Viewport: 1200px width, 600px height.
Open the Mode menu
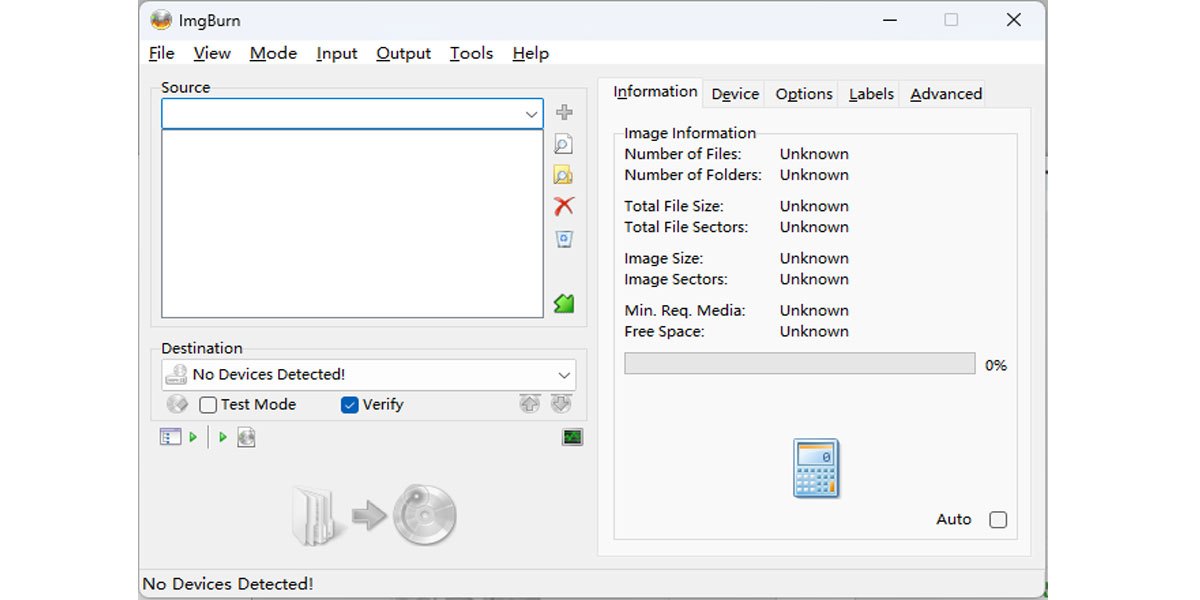pos(273,54)
